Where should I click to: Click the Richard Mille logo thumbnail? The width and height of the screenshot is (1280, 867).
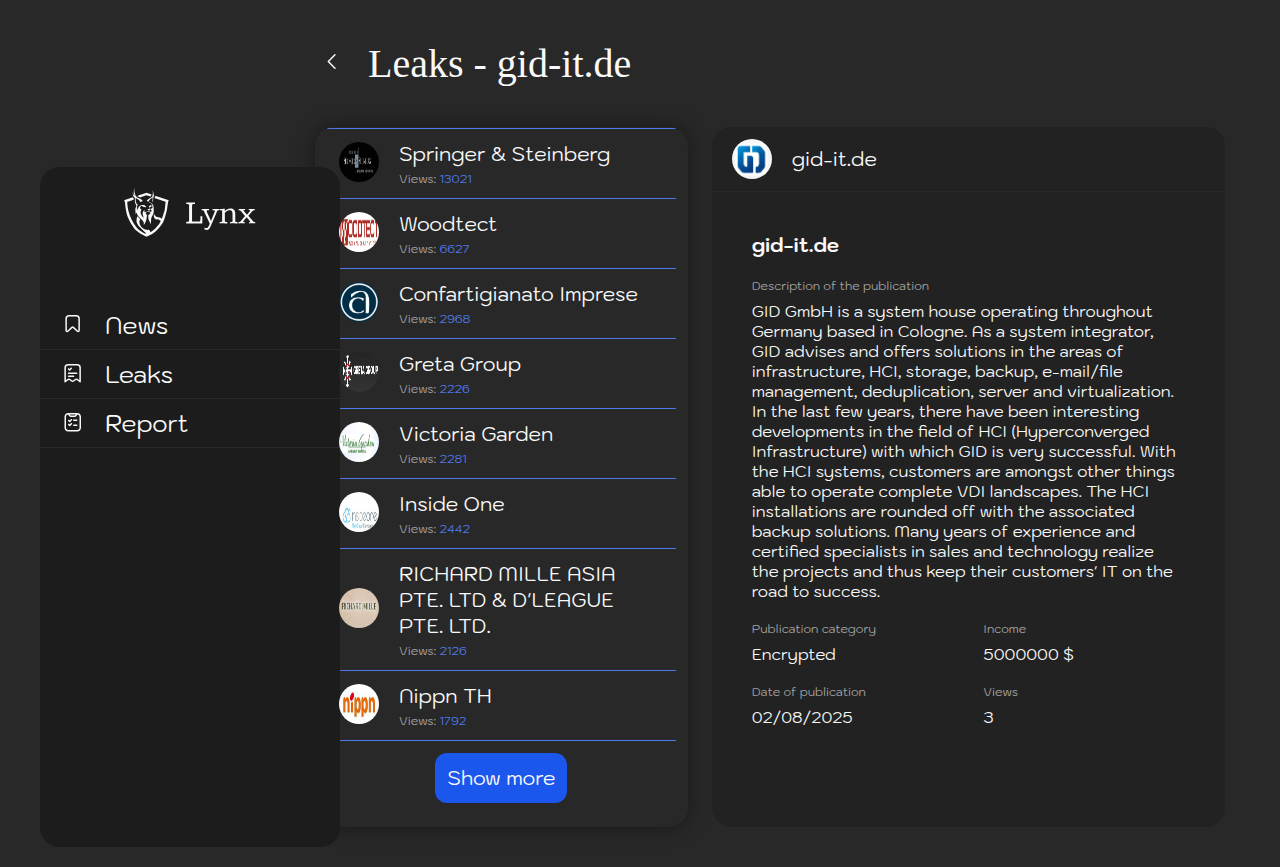pos(359,608)
